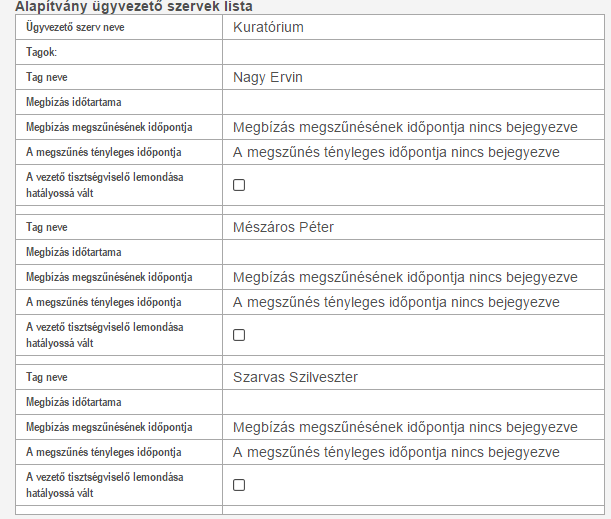Click empty 'Megbízás időtartama' value under Nagy Ervin

coord(413,102)
